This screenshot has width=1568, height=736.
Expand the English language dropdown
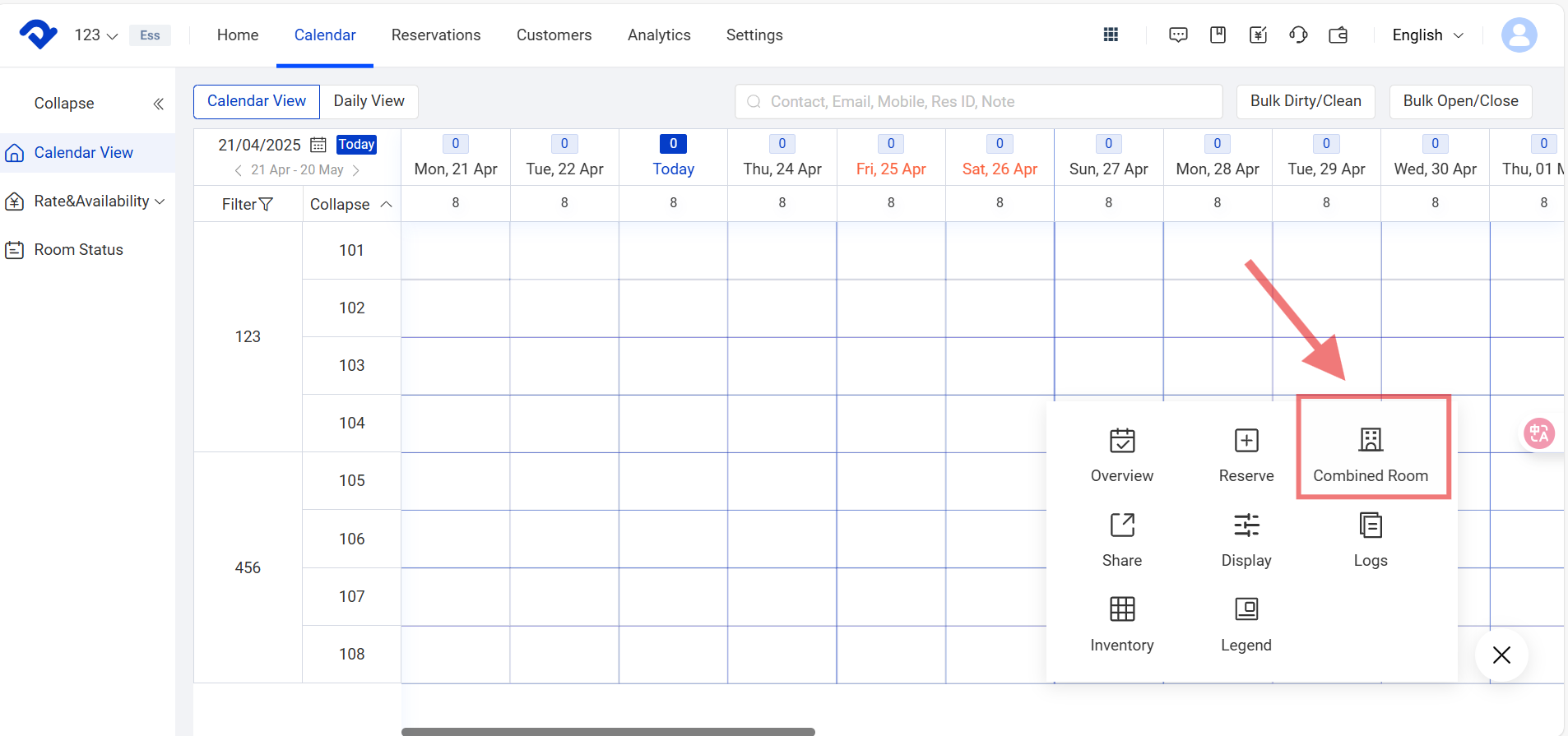(x=1427, y=35)
